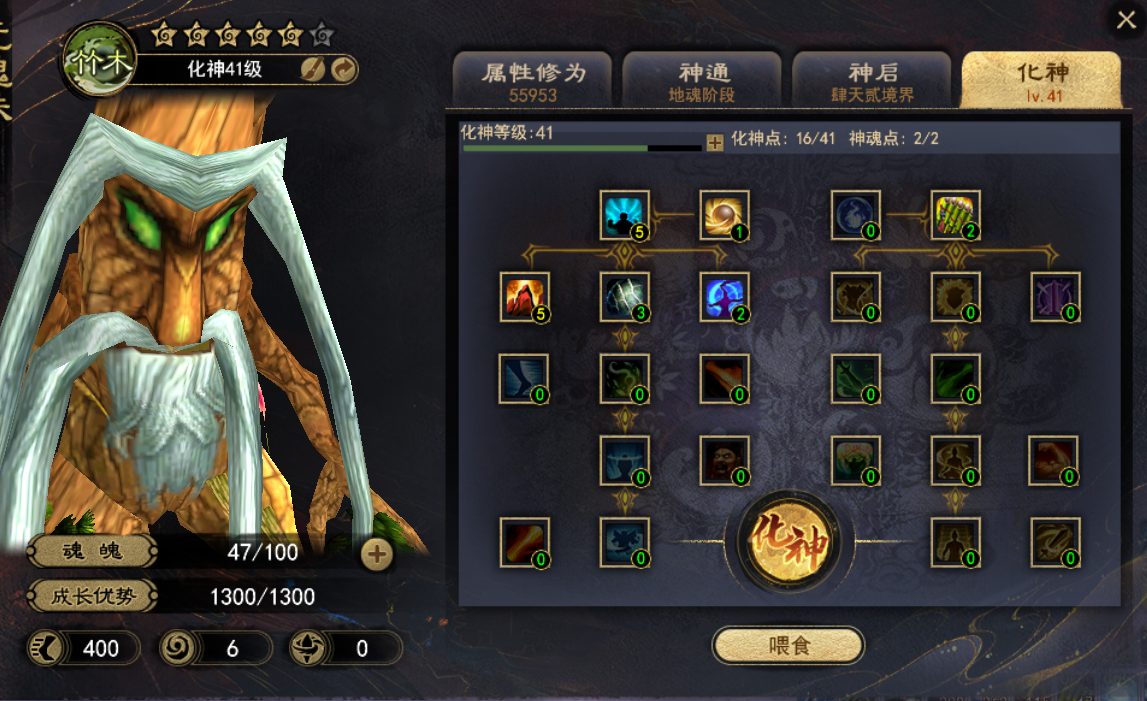The width and height of the screenshot is (1147, 701).
Task: Select the bamboo stalks skill at level 2
Action: (x=955, y=215)
